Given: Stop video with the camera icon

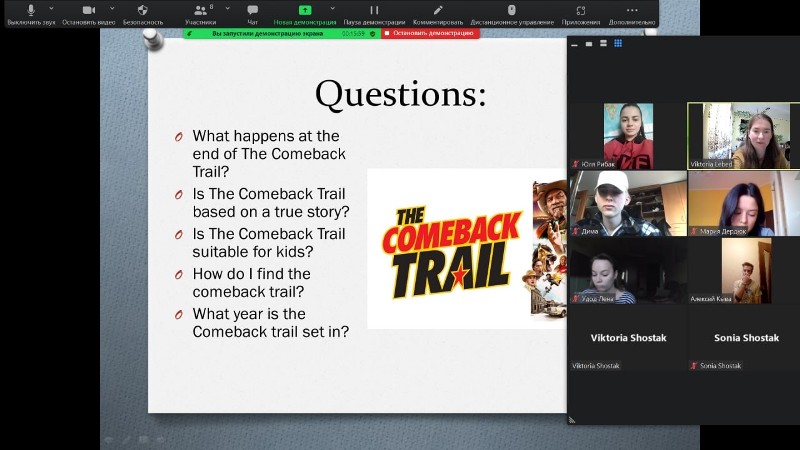Looking at the screenshot, I should [x=88, y=14].
